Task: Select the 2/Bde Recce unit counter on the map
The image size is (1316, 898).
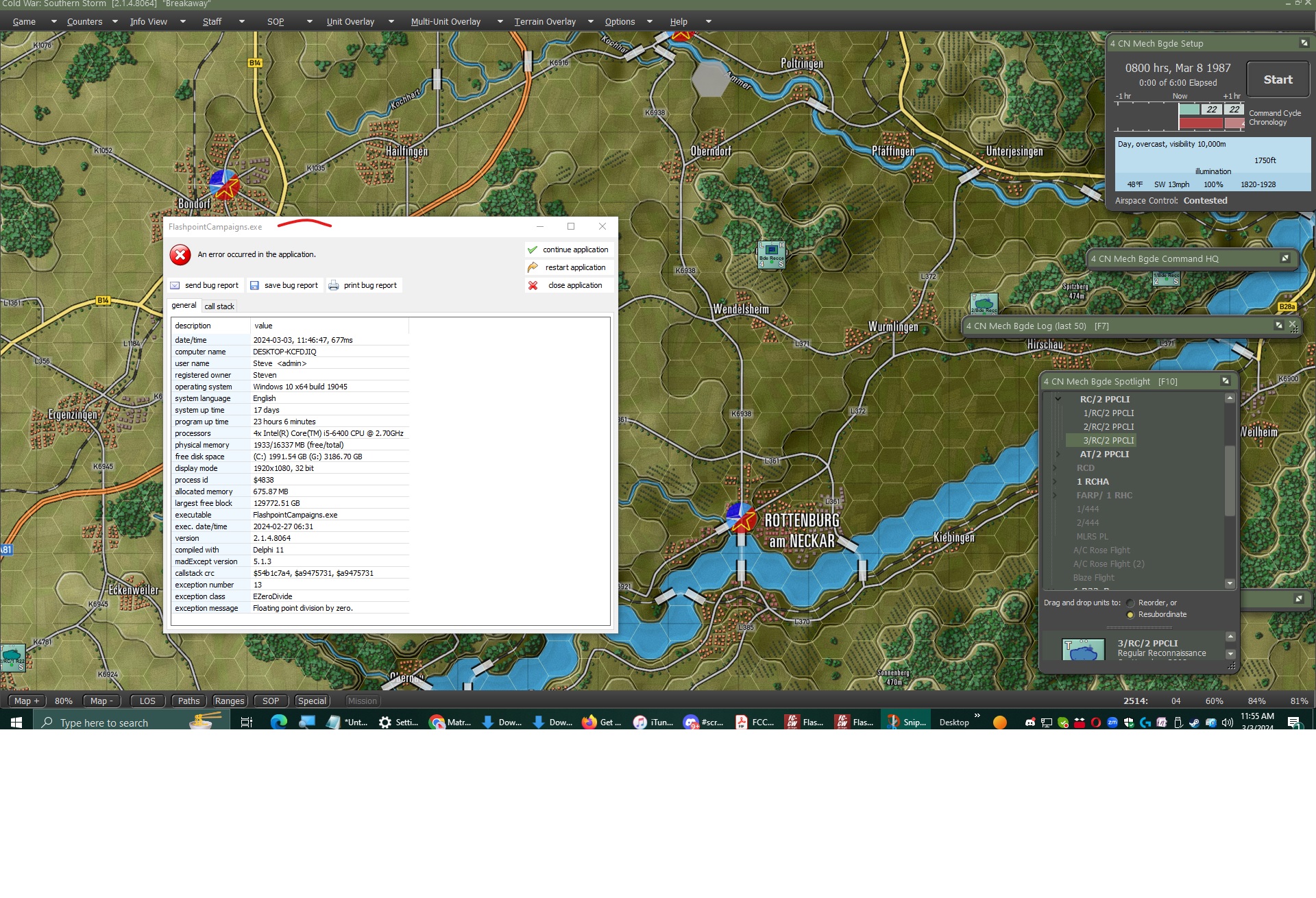Action: point(984,304)
